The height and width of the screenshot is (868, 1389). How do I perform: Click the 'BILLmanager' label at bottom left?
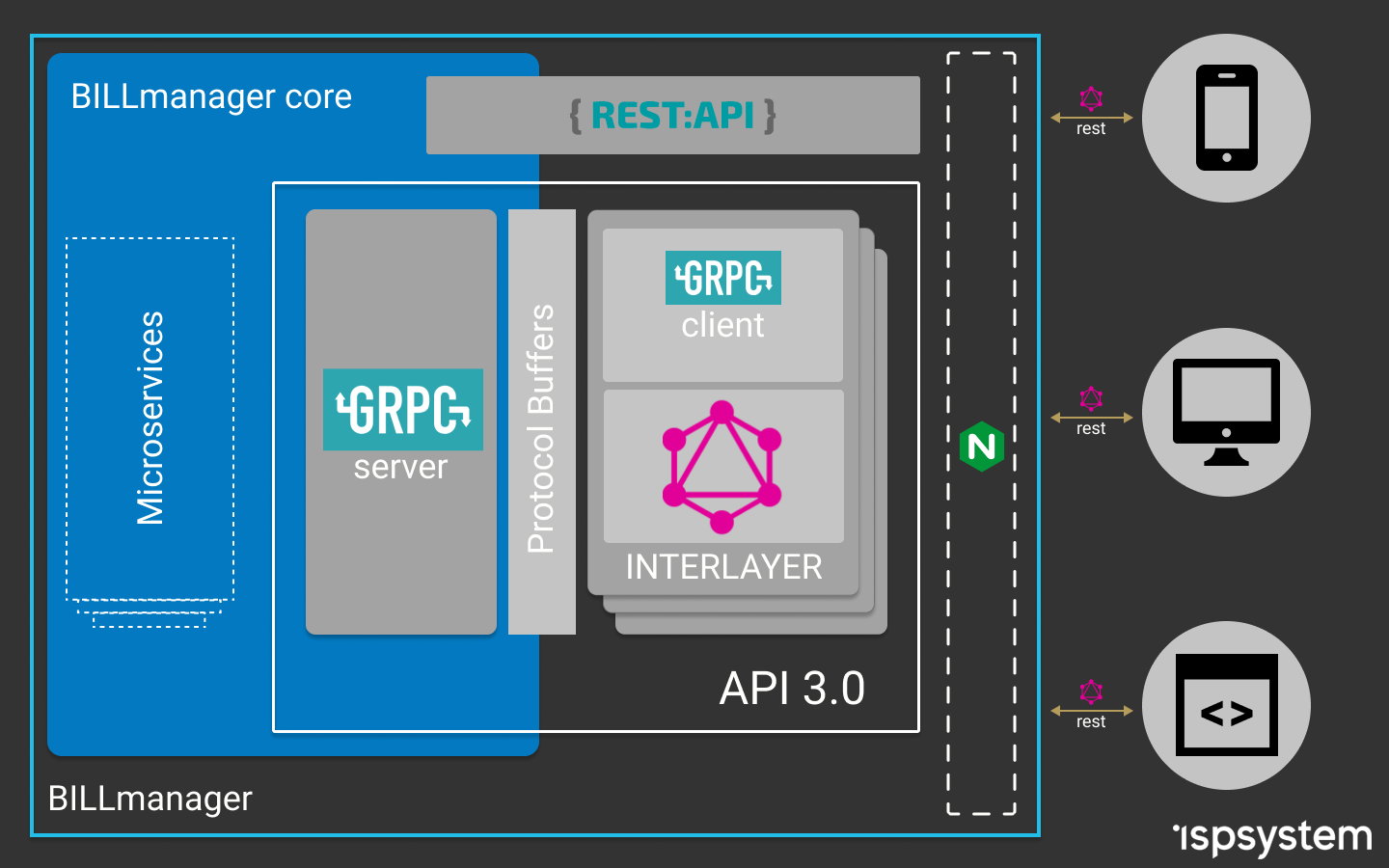click(150, 799)
